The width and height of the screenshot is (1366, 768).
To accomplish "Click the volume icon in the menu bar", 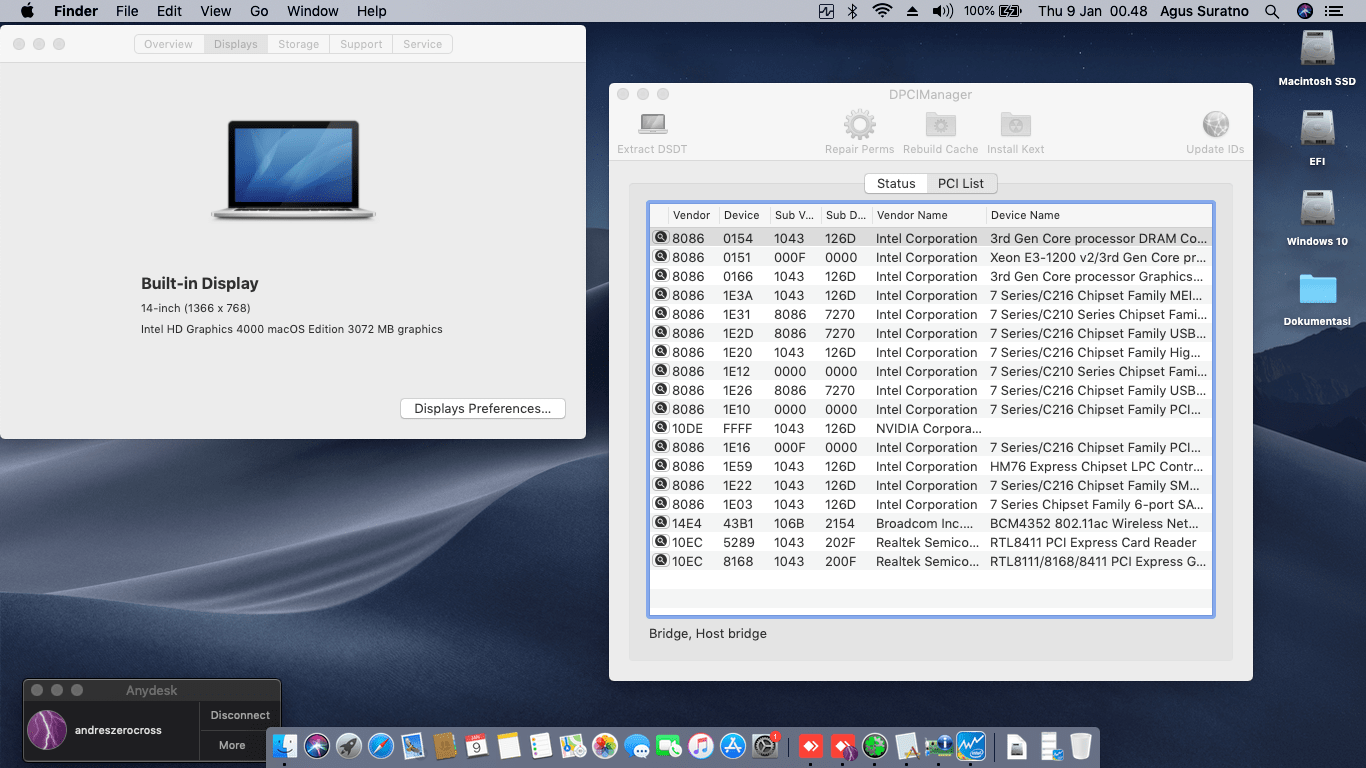I will [x=942, y=11].
